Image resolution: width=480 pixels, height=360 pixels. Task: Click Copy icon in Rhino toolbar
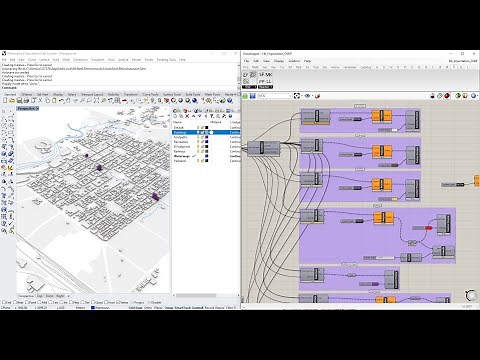pos(47,100)
